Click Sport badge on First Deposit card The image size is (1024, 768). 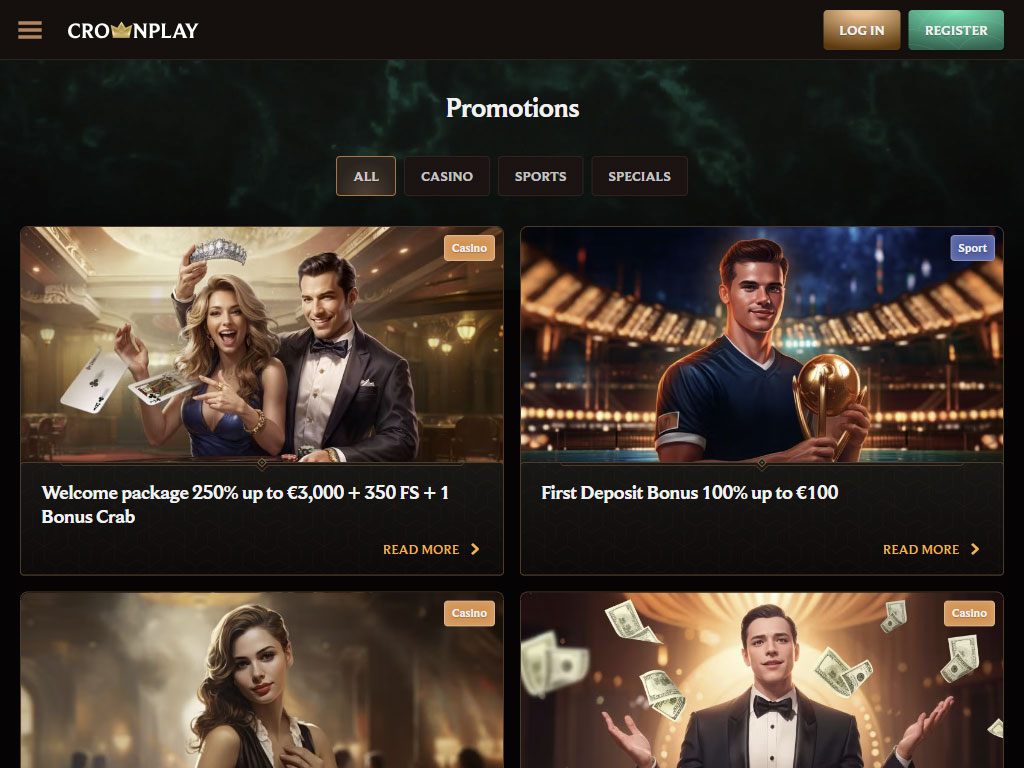tap(972, 248)
